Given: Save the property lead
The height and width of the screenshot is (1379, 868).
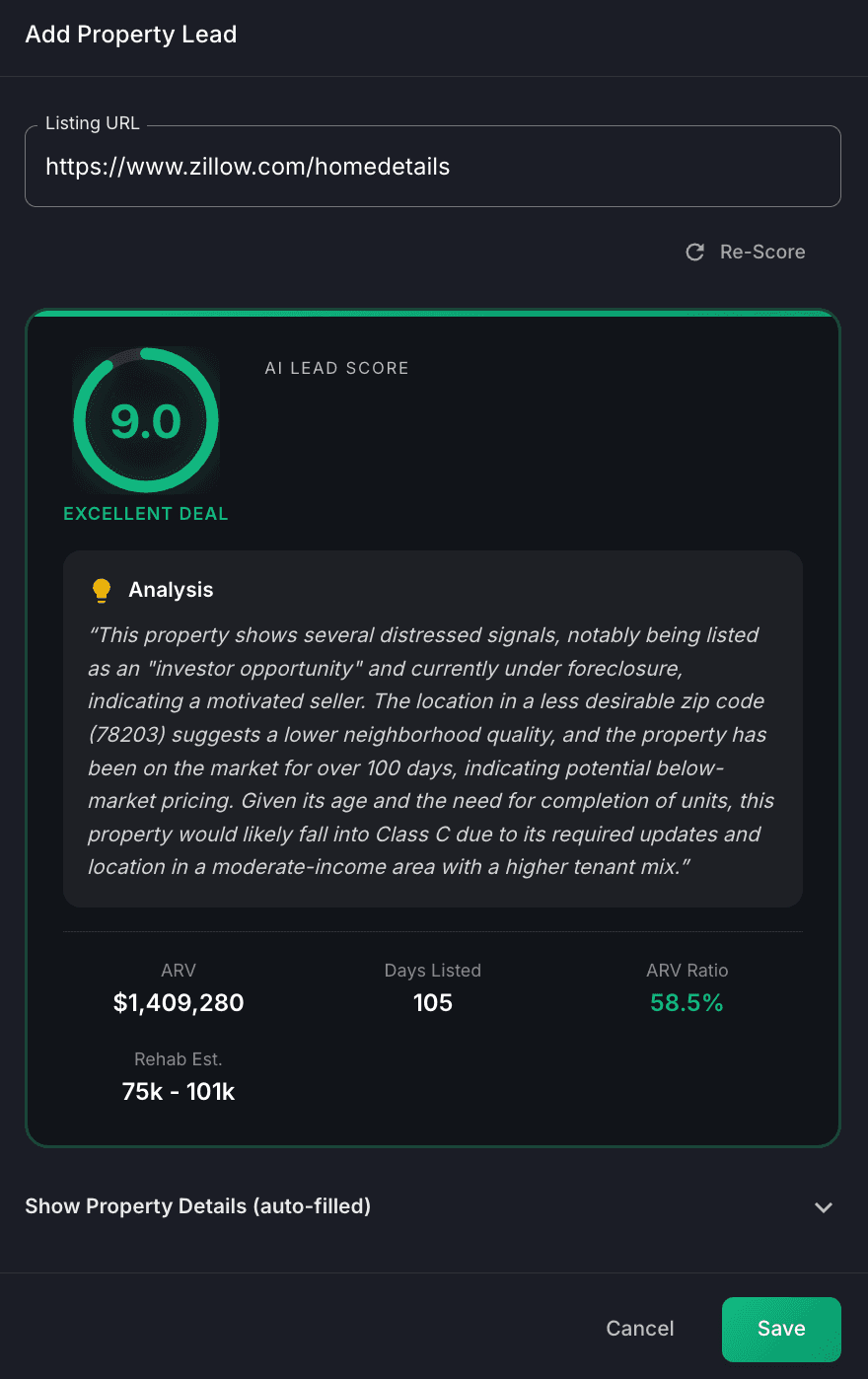Looking at the screenshot, I should click(x=781, y=1329).
